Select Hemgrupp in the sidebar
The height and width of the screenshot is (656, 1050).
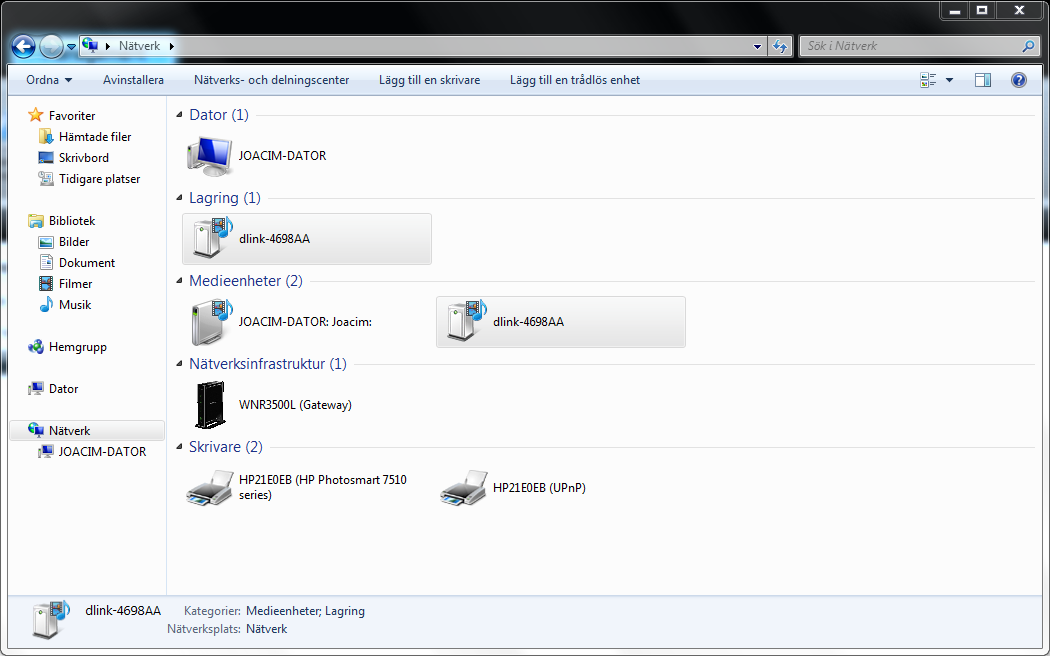pos(78,347)
